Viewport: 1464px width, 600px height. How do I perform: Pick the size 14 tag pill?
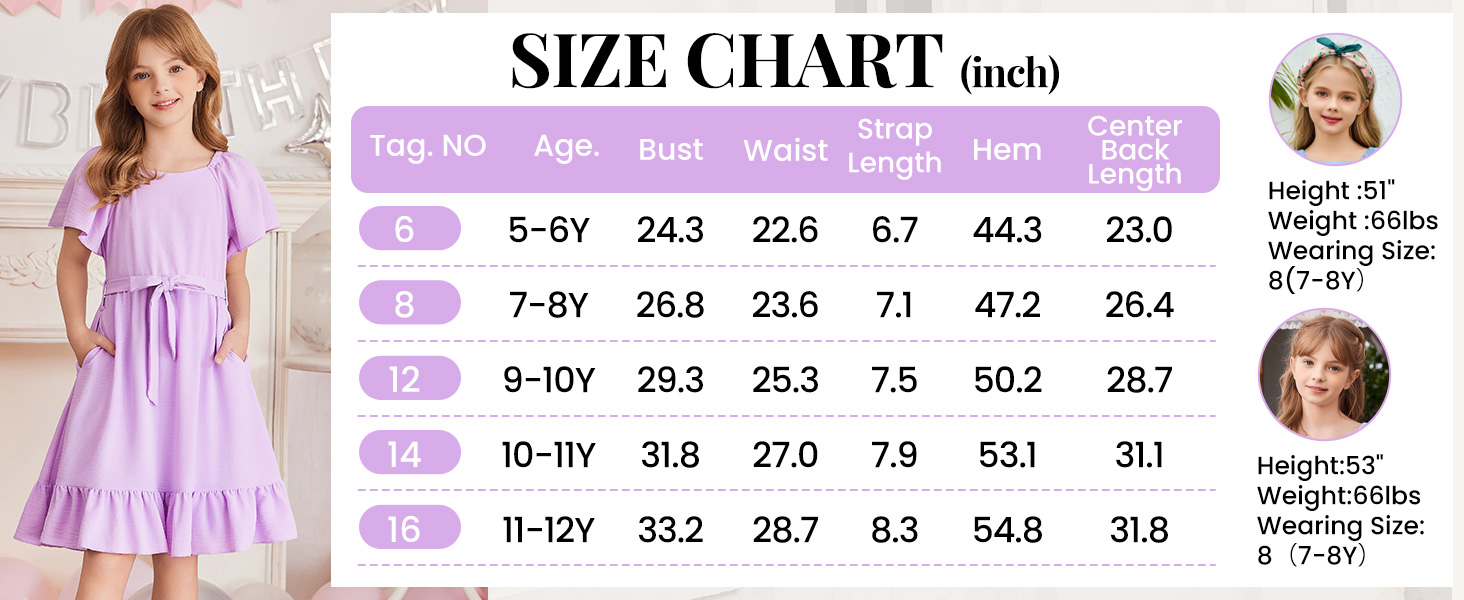pos(404,454)
